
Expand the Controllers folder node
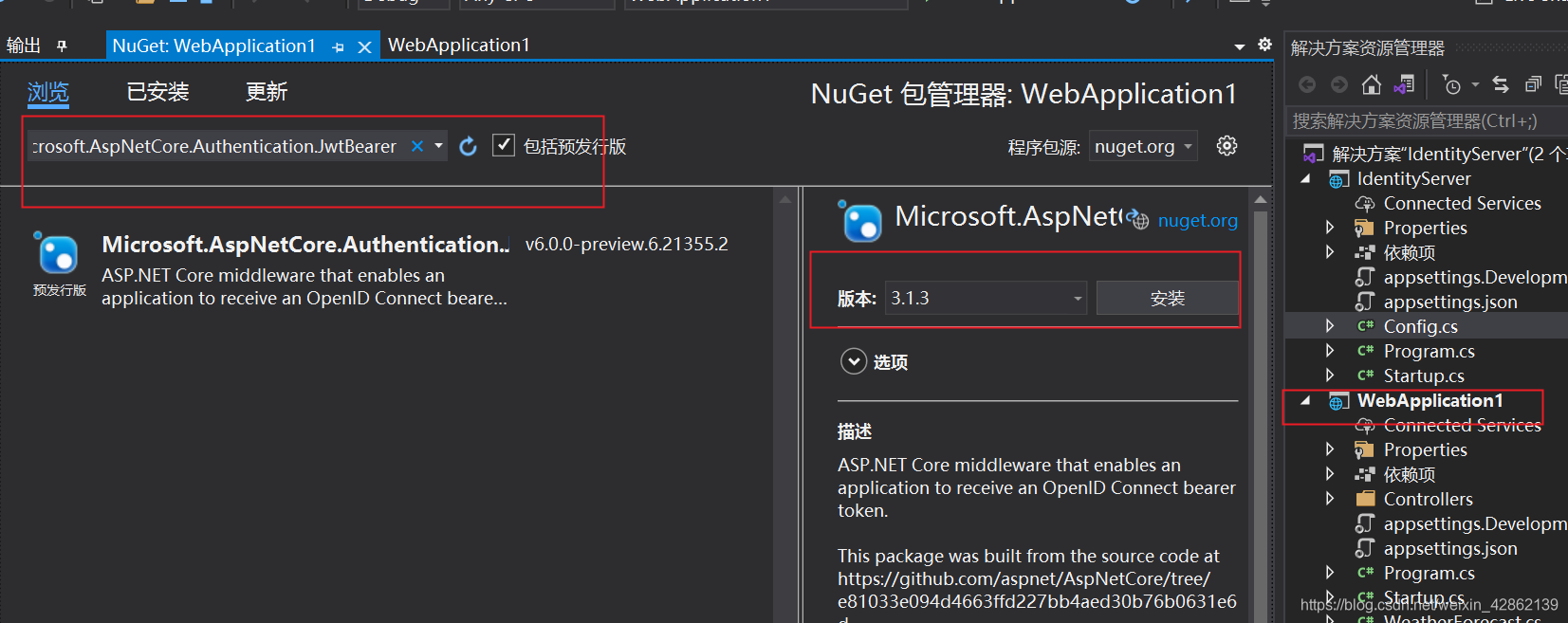point(1330,499)
